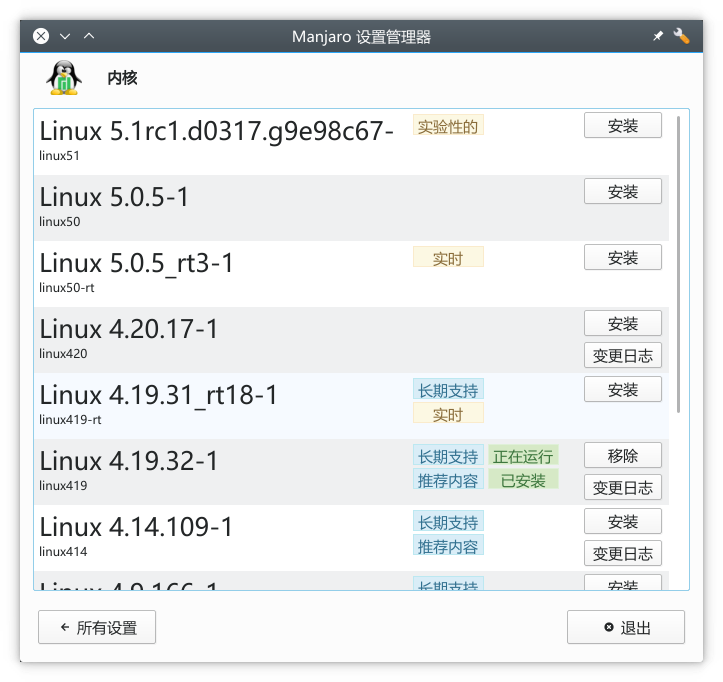Click the 已安装 tag on linux419
Viewport: 723px width, 682px height.
523,479
